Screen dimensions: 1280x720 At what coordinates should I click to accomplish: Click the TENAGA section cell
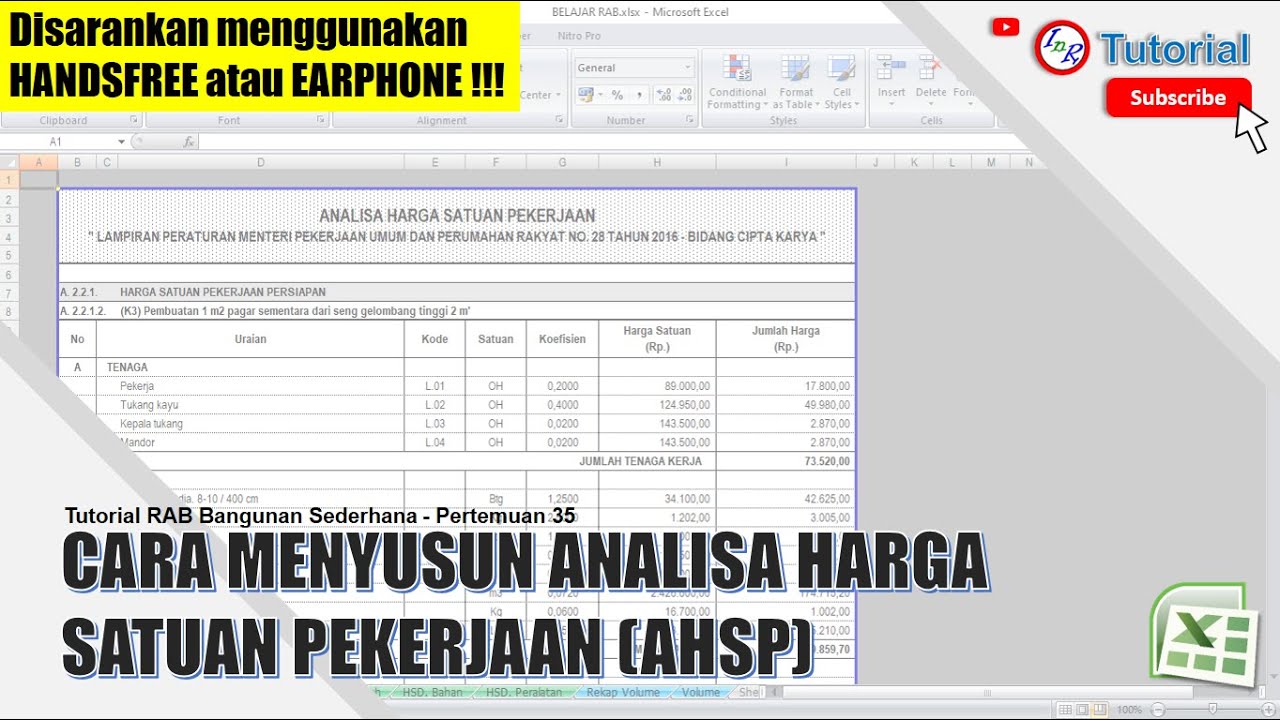pyautogui.click(x=127, y=367)
